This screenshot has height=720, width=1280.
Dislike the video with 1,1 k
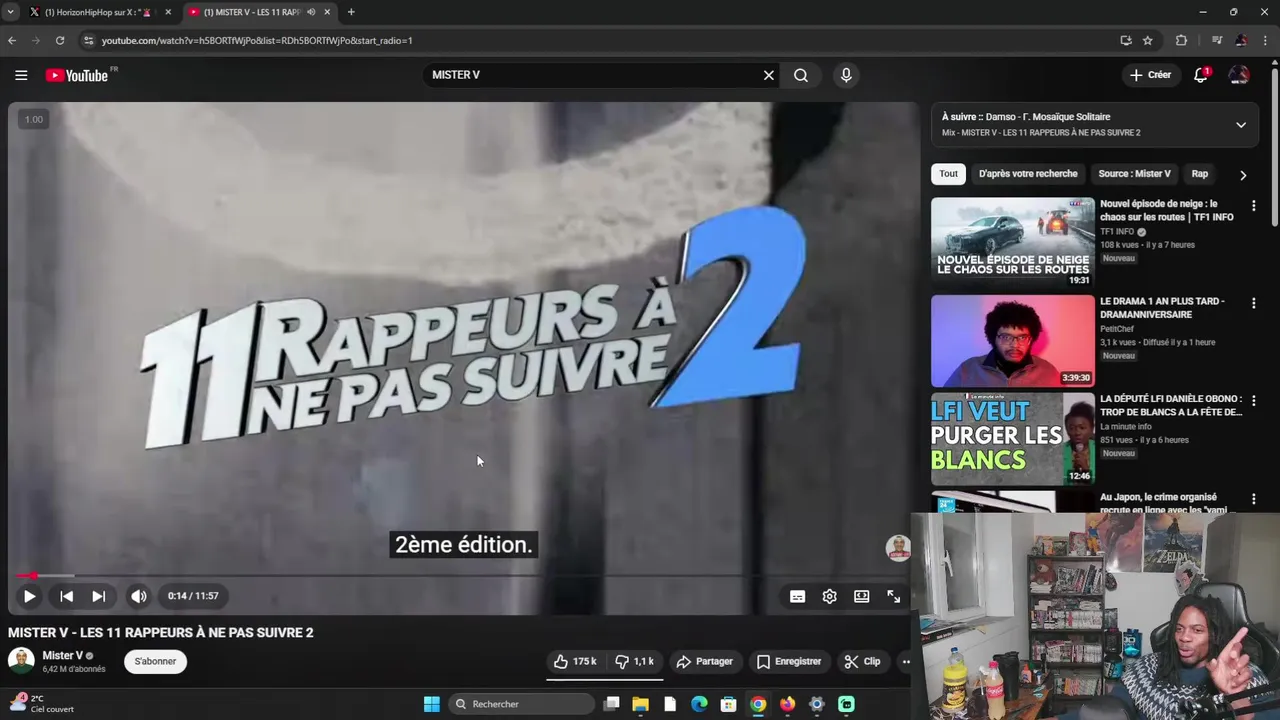634,661
